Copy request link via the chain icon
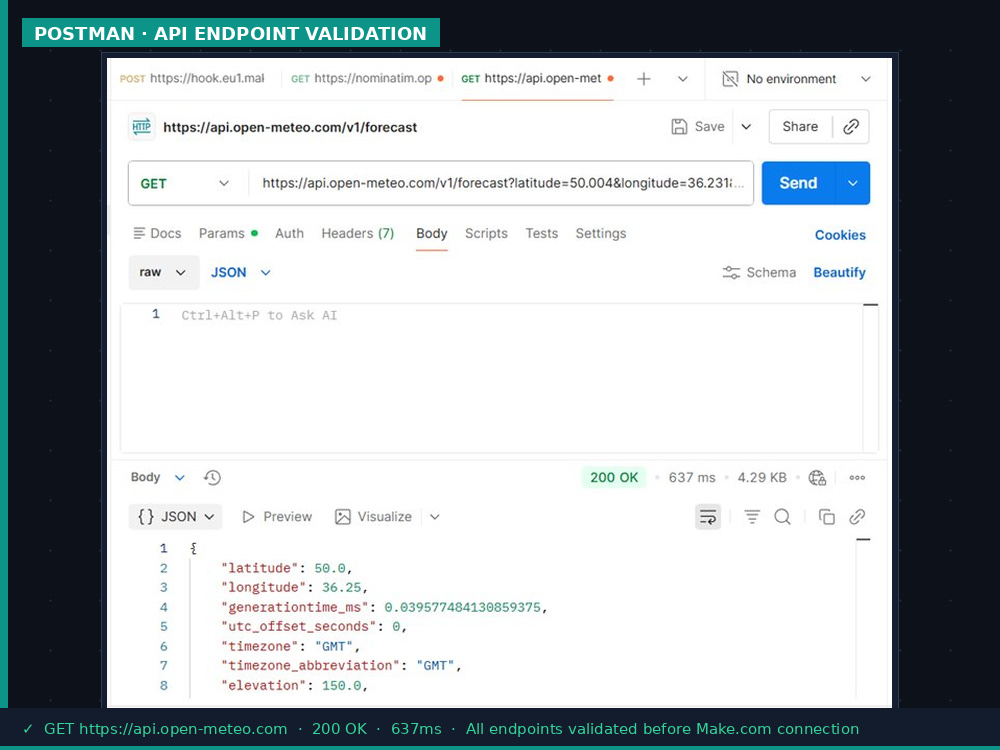 (x=851, y=126)
